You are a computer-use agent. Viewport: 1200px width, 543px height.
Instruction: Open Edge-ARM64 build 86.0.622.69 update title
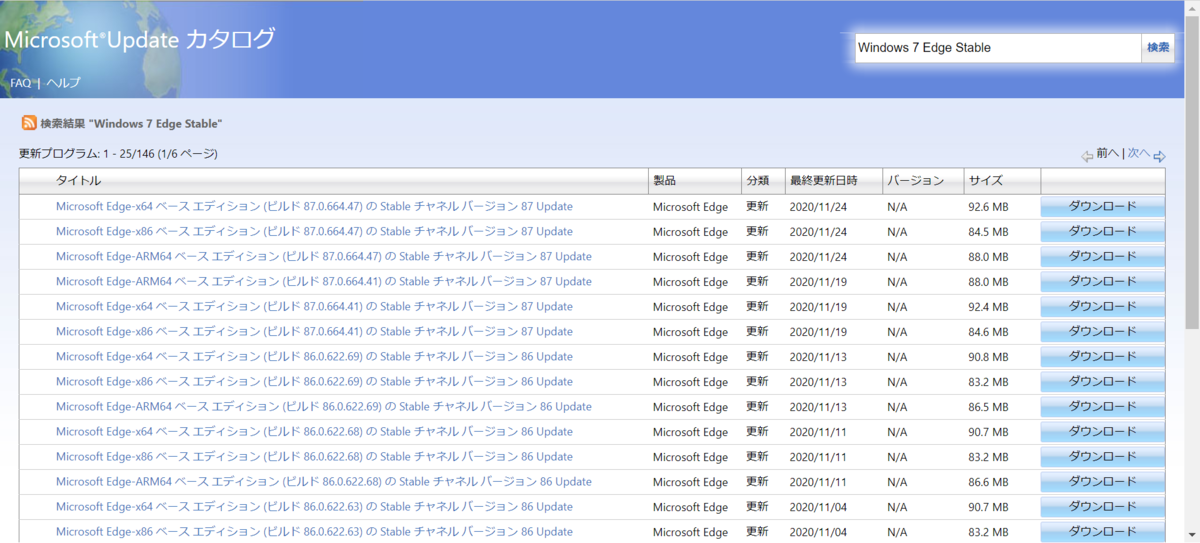tap(324, 407)
